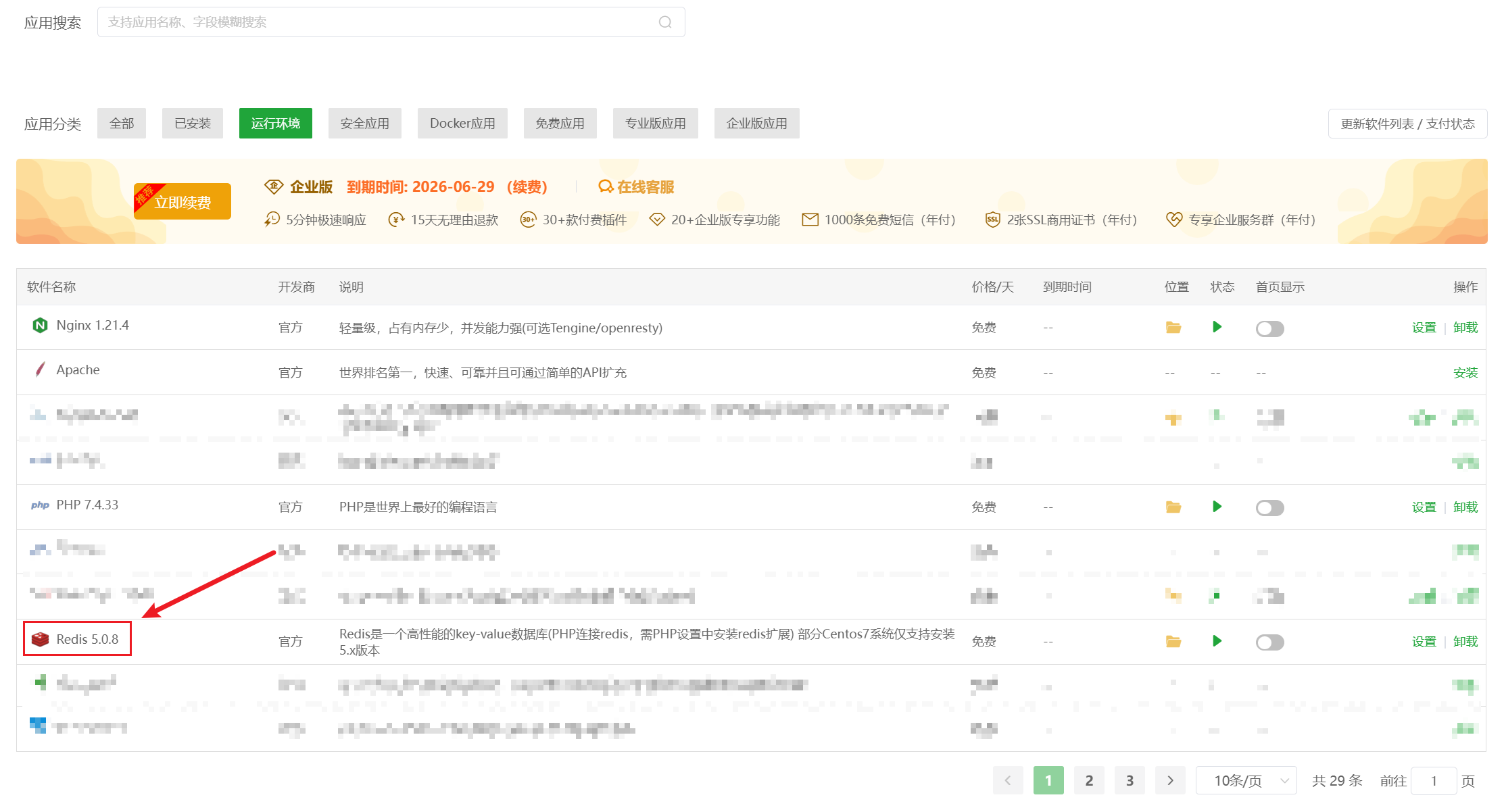
Task: Open the Redis 5.0.8 folder icon
Action: 1173,642
